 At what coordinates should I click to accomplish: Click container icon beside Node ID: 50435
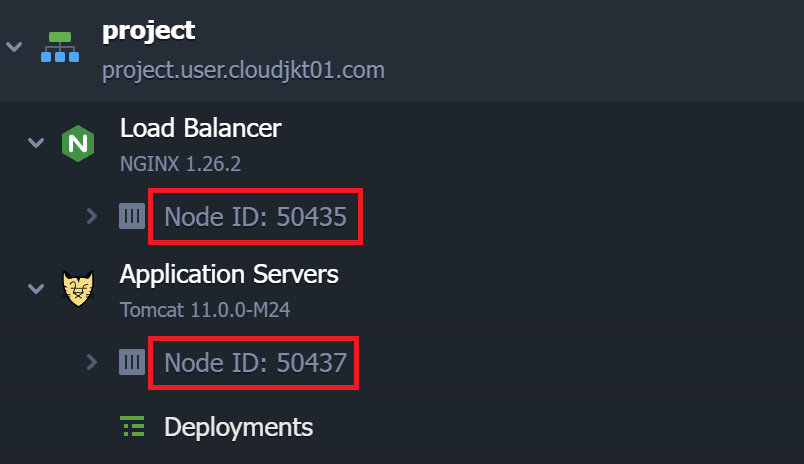pos(132,216)
